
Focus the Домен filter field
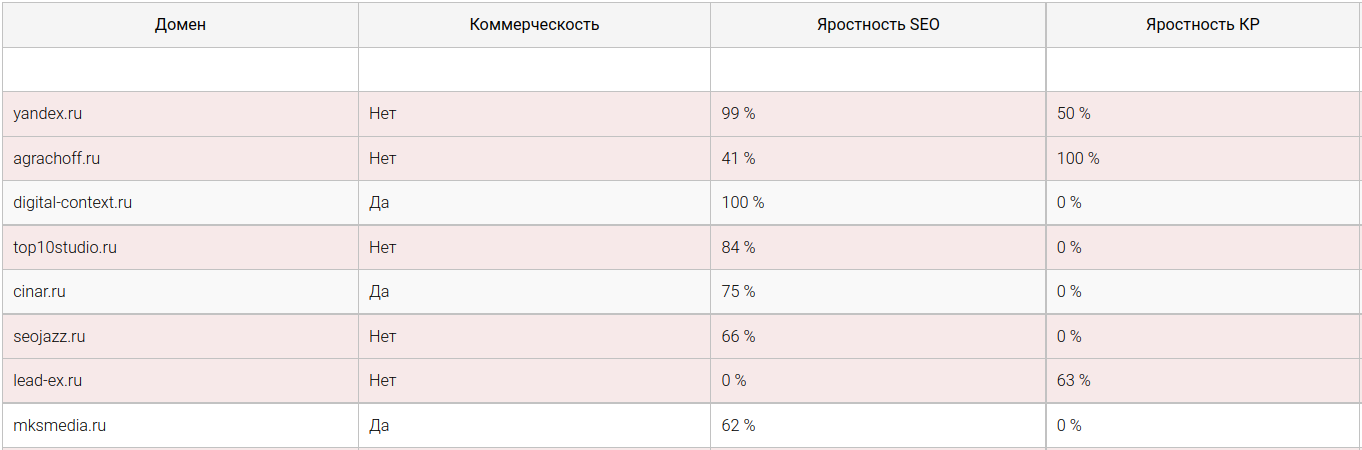[x=180, y=70]
